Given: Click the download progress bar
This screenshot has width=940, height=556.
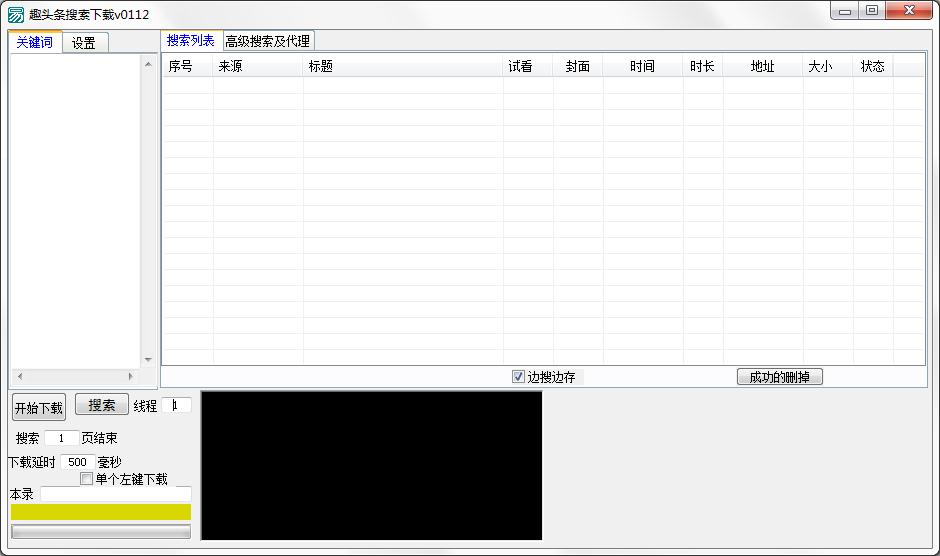Looking at the screenshot, I should (101, 531).
